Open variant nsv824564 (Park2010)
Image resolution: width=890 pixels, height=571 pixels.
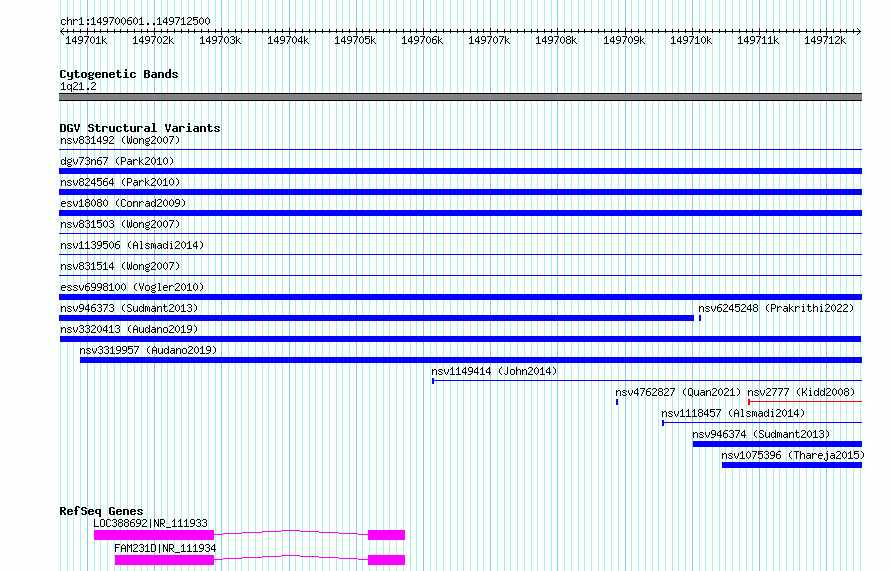[120, 182]
